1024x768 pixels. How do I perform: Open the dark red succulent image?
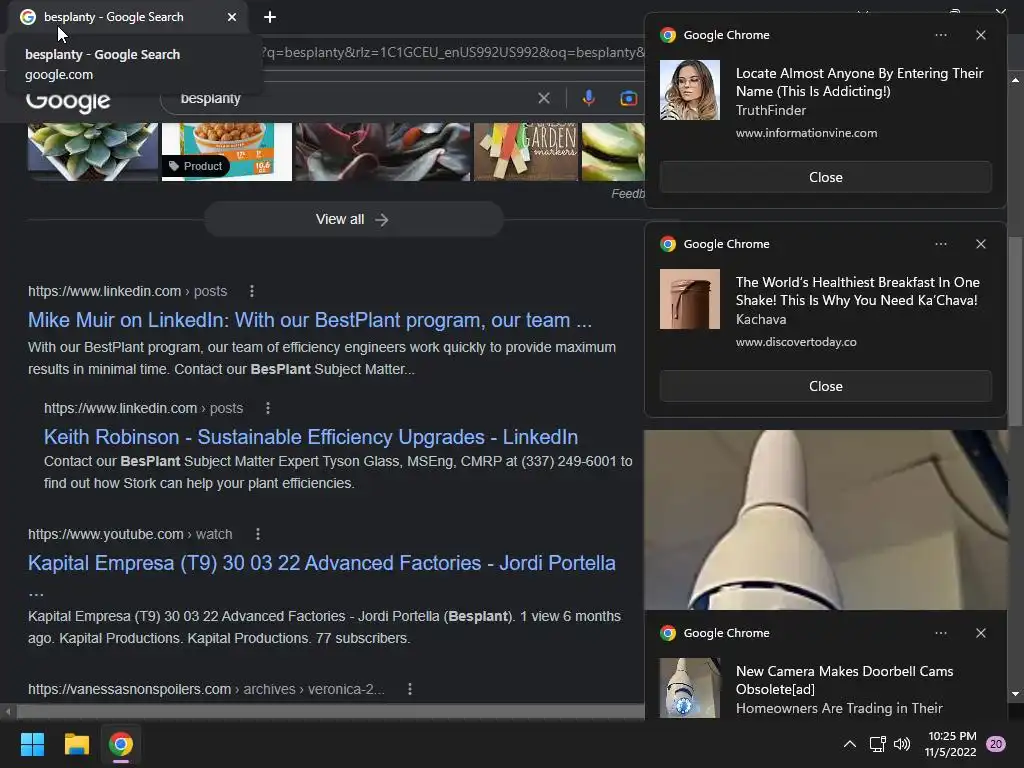[x=382, y=152]
